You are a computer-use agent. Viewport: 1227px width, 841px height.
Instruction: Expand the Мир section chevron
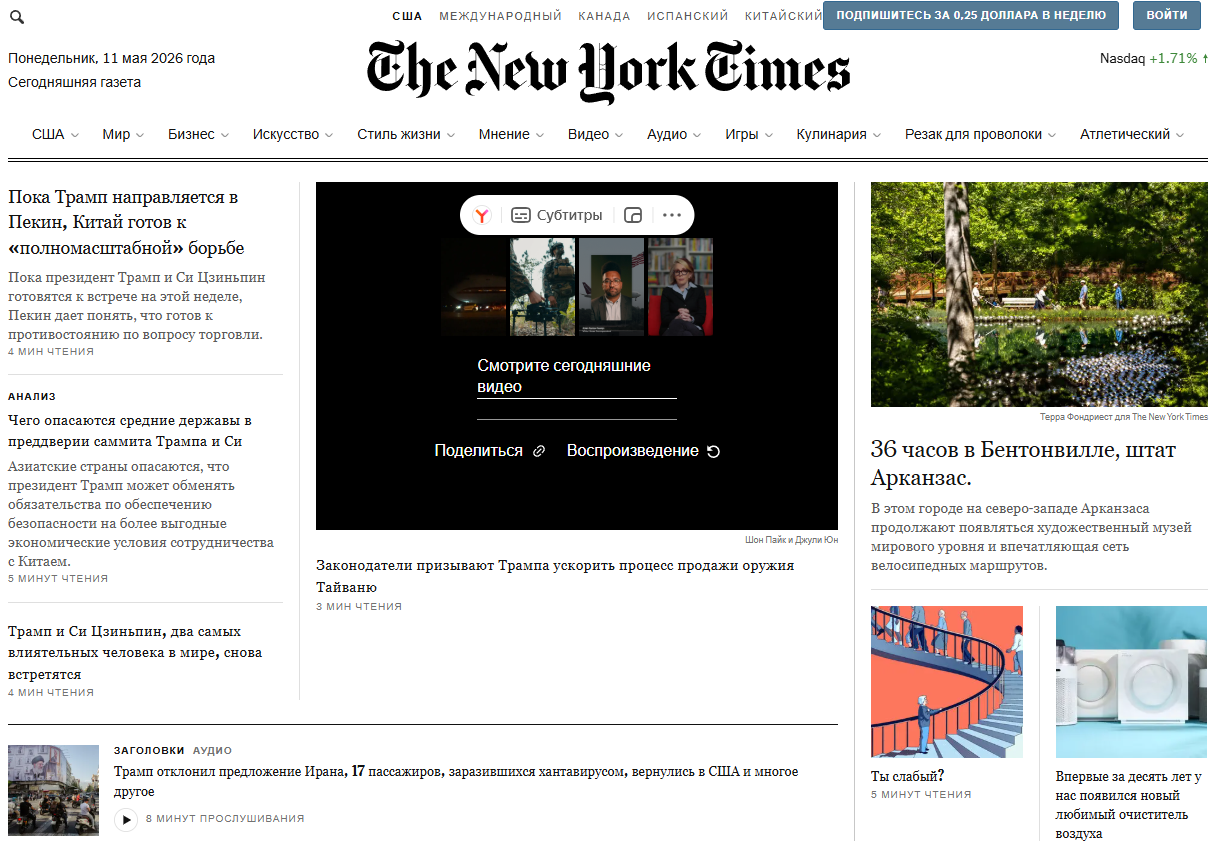tap(140, 135)
